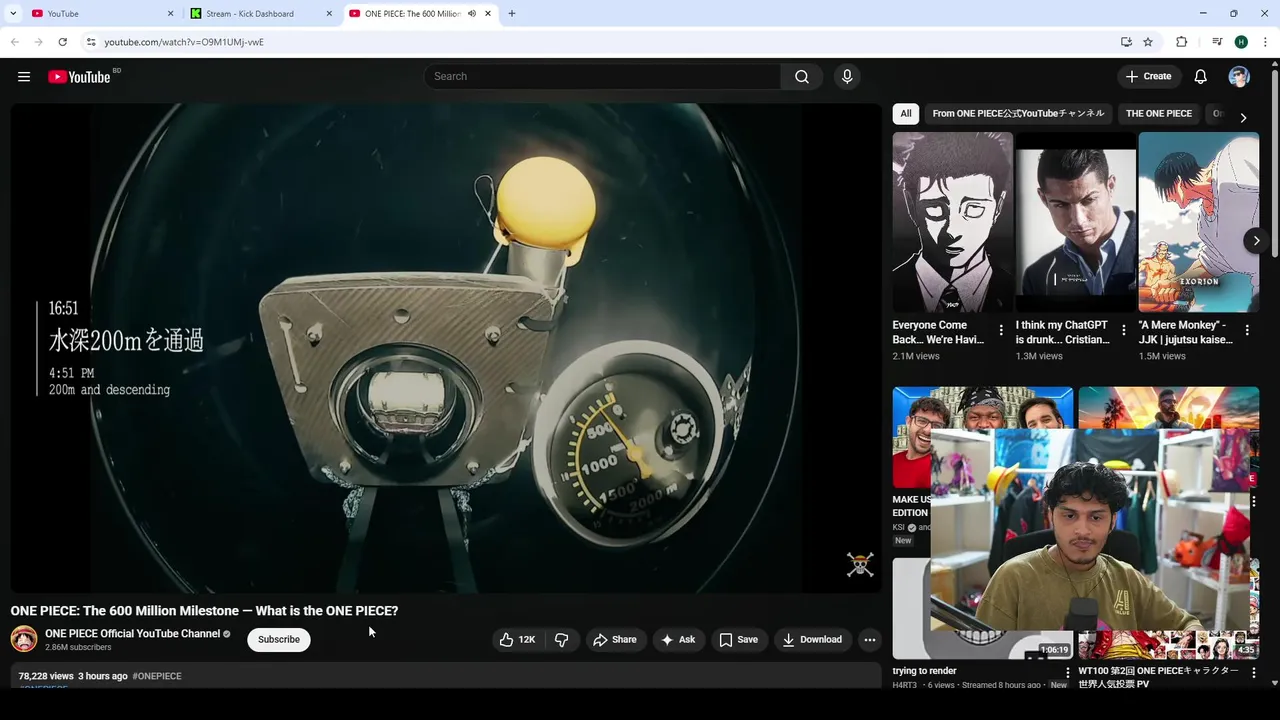Viewport: 1280px width, 720px height.
Task: Open I think my ChatGPT short thumbnail
Action: coord(1076,222)
